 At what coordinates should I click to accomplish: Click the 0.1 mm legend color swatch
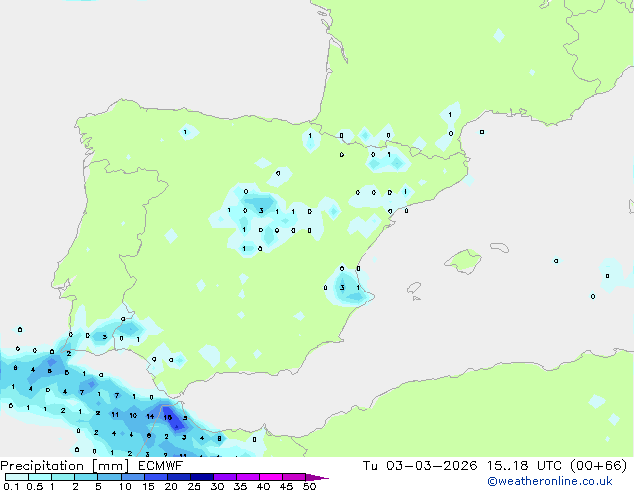click(x=16, y=477)
